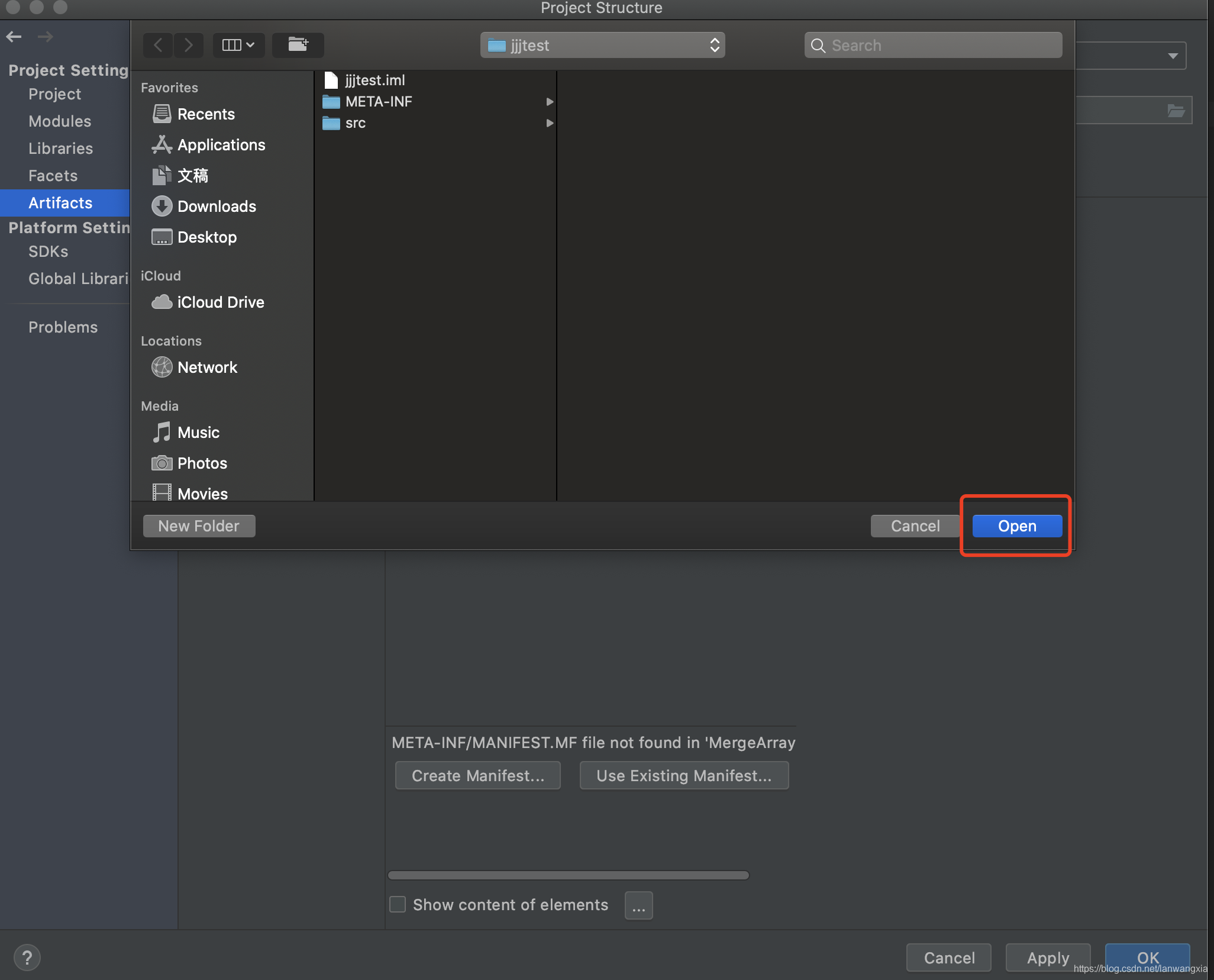Click the new folder icon in toolbar

click(x=298, y=45)
